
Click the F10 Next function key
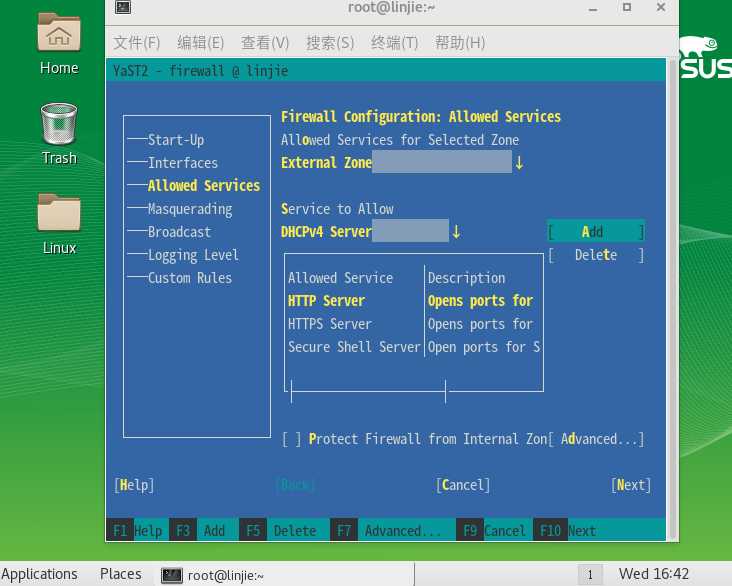click(566, 530)
